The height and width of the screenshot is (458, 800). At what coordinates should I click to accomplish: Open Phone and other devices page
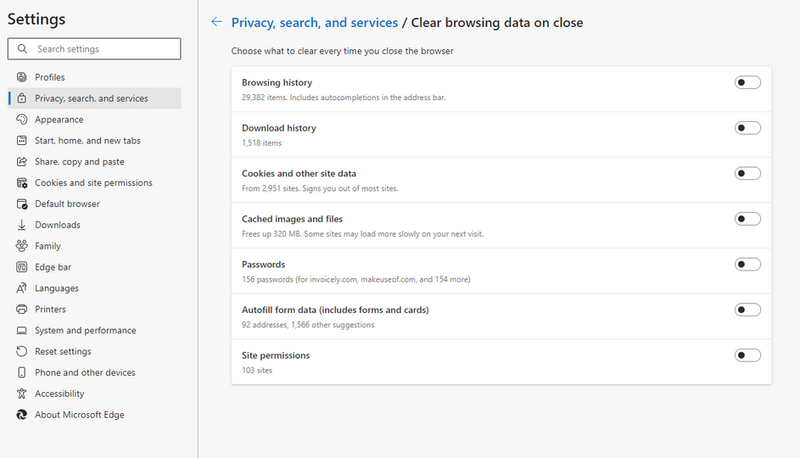(85, 373)
